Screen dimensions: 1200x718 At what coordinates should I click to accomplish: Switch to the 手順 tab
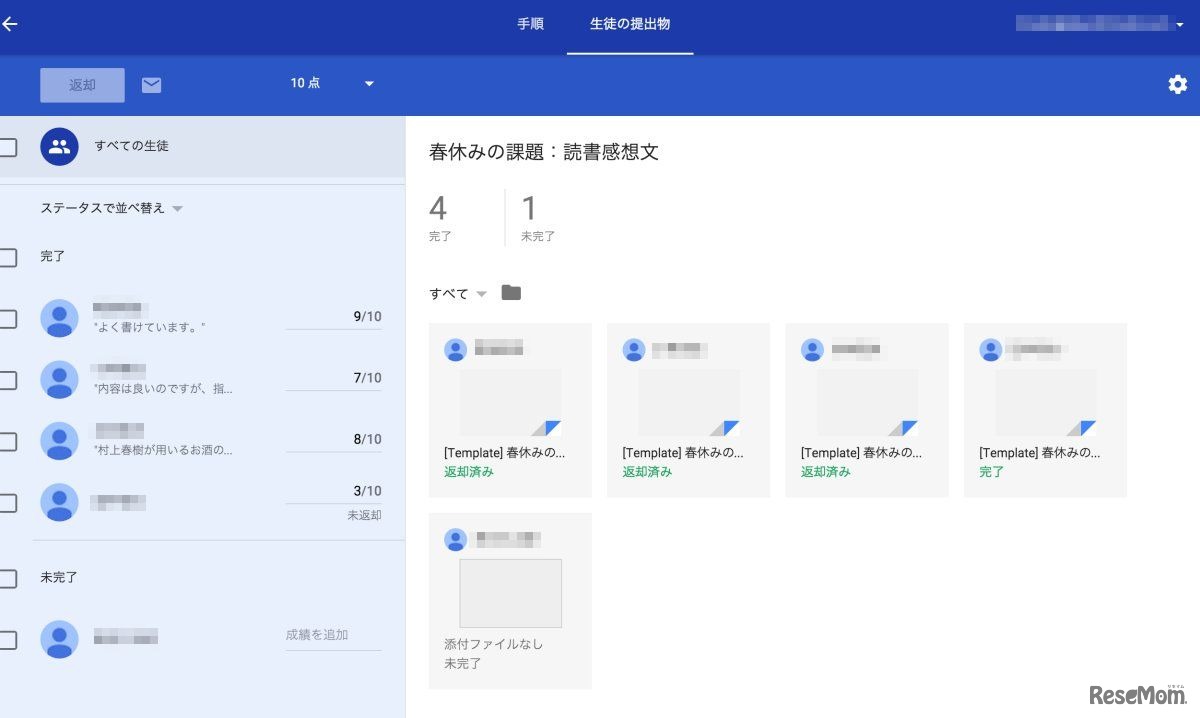(x=530, y=25)
